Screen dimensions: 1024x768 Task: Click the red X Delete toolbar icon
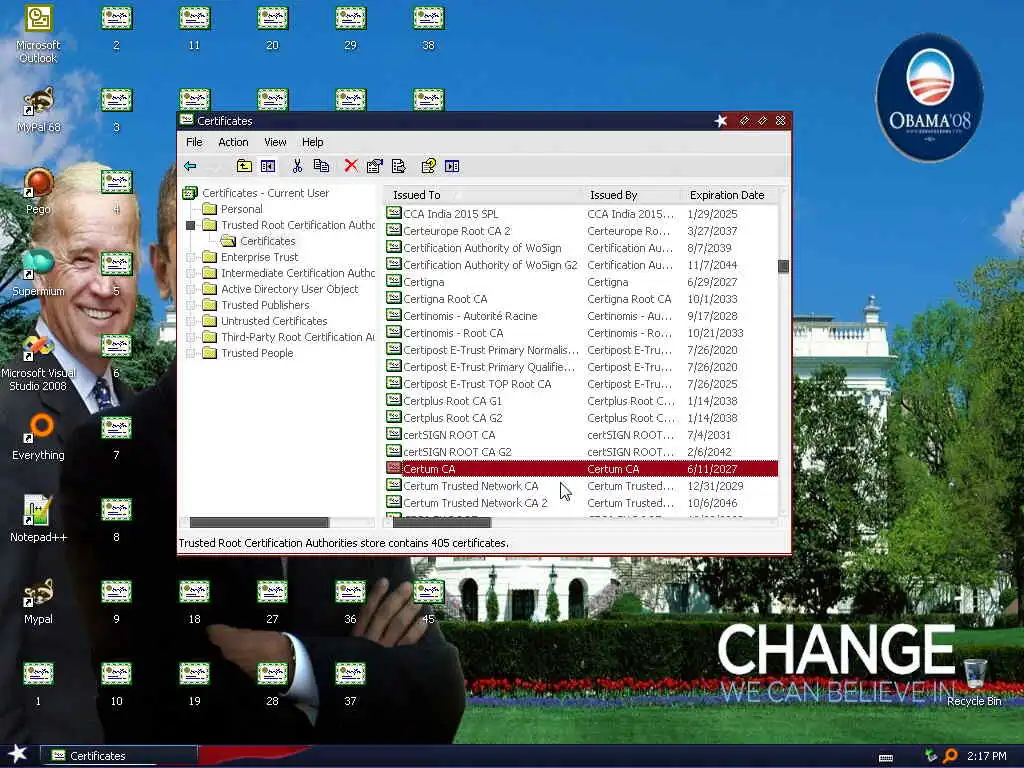tap(351, 166)
